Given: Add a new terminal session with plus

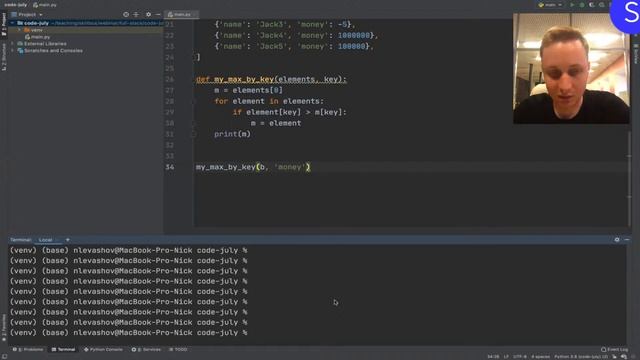Looking at the screenshot, I should (x=68, y=240).
